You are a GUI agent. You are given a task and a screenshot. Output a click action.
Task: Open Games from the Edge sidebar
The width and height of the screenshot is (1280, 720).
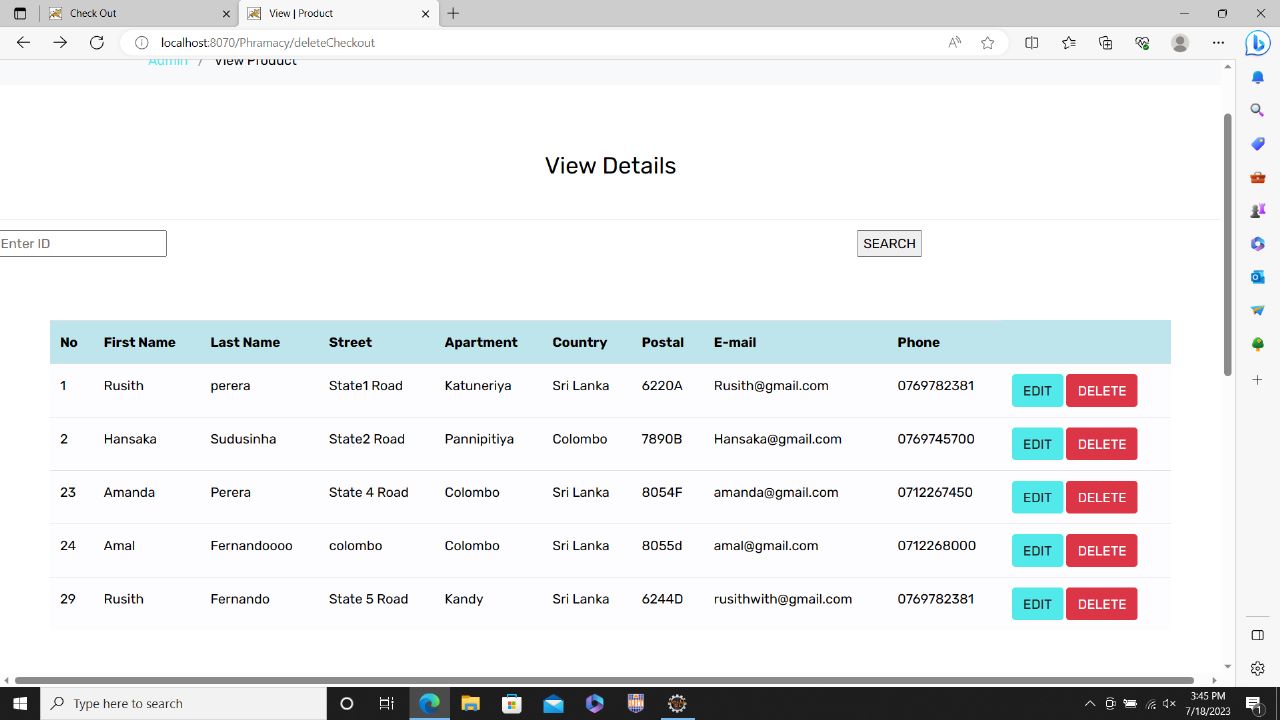[x=1257, y=210]
